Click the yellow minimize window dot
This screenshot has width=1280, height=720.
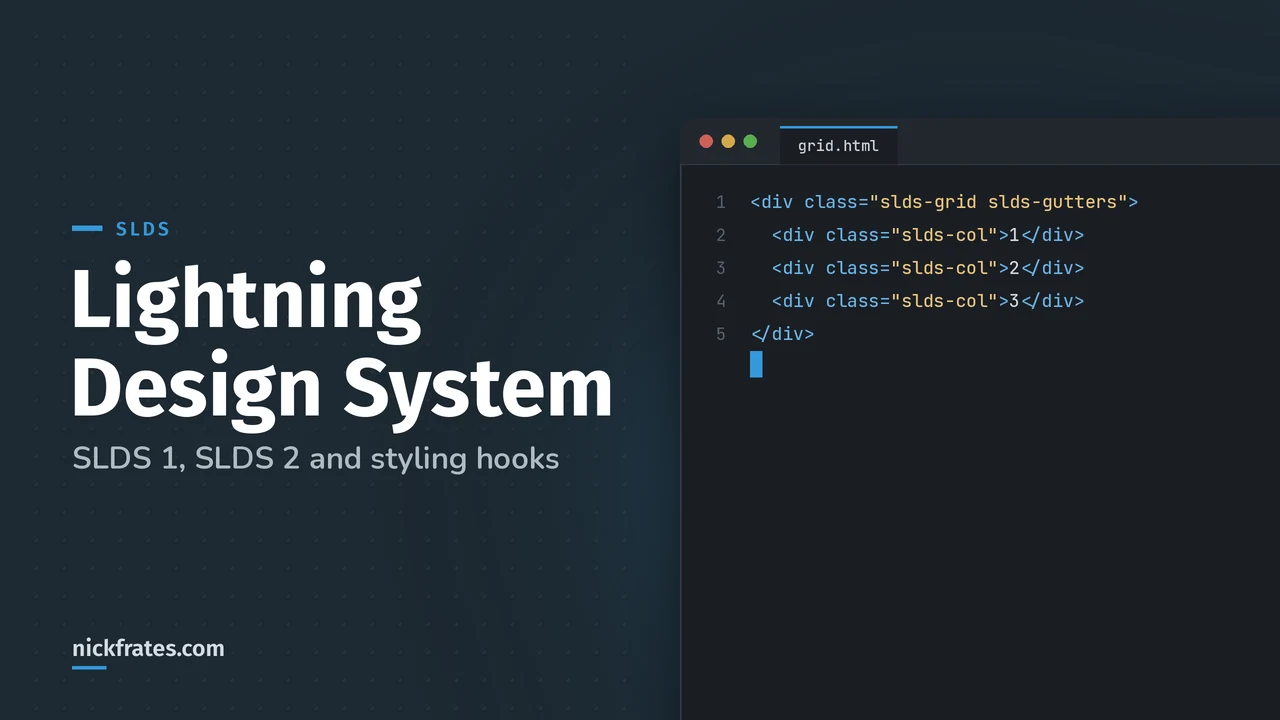pyautogui.click(x=728, y=141)
